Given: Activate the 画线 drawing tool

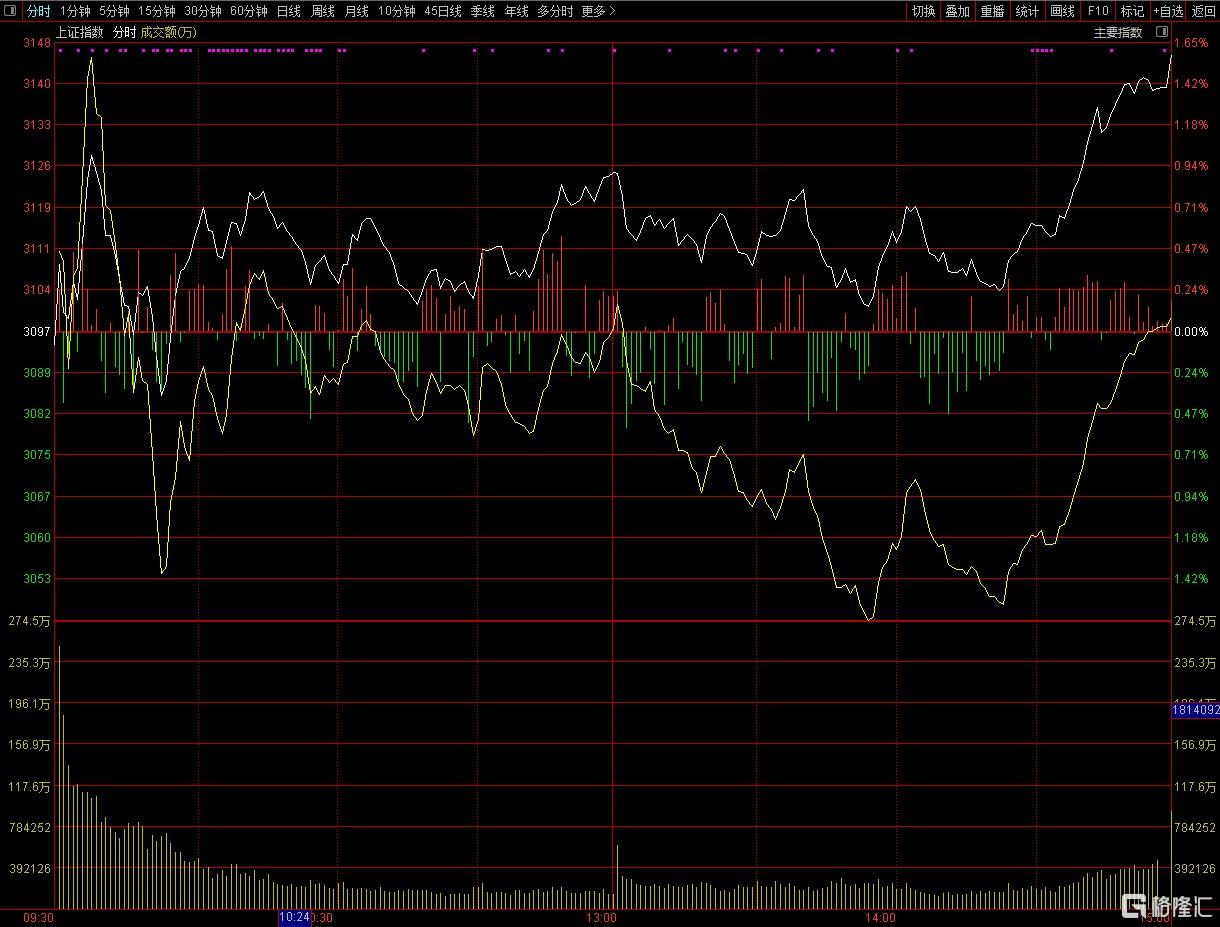Looking at the screenshot, I should point(1062,11).
